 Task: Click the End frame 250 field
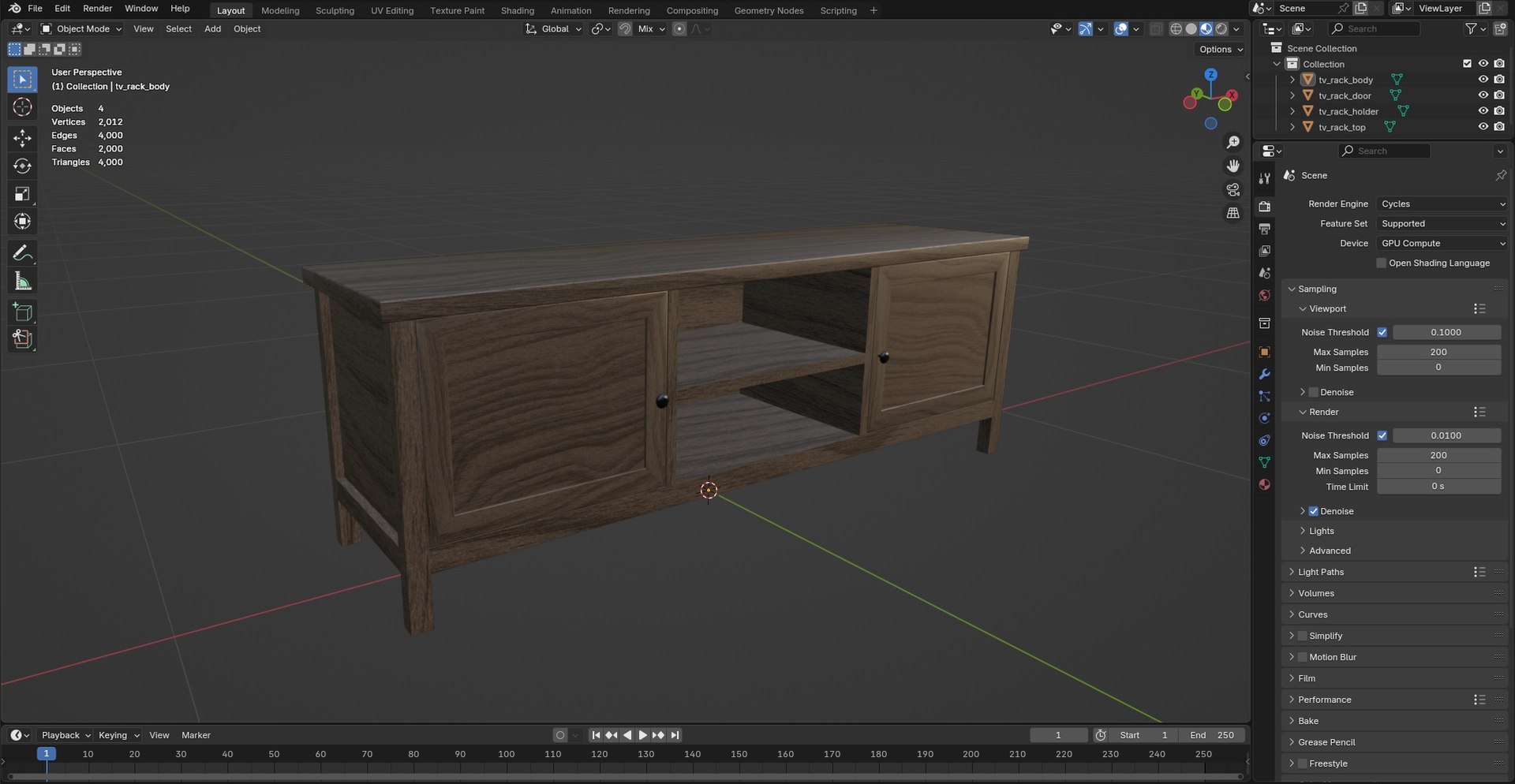1213,735
